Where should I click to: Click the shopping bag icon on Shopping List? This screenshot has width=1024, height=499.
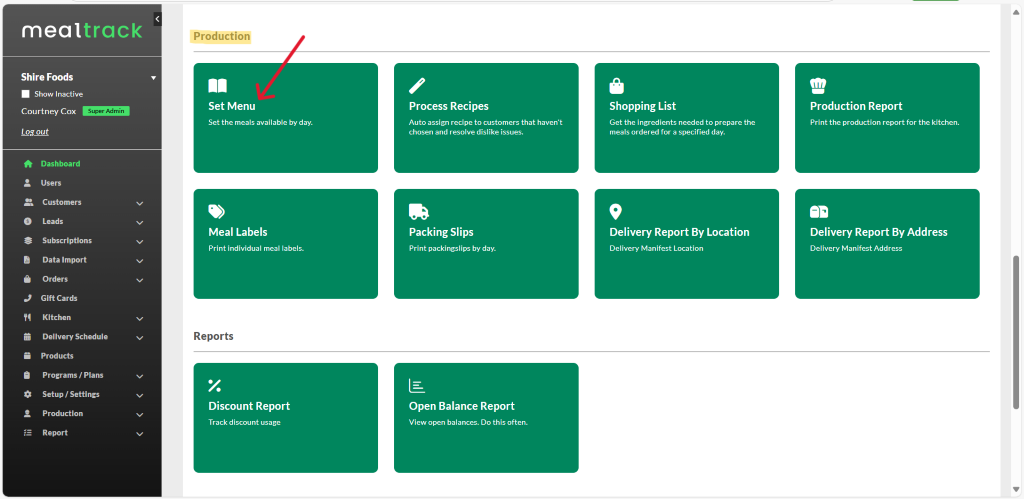[616, 86]
